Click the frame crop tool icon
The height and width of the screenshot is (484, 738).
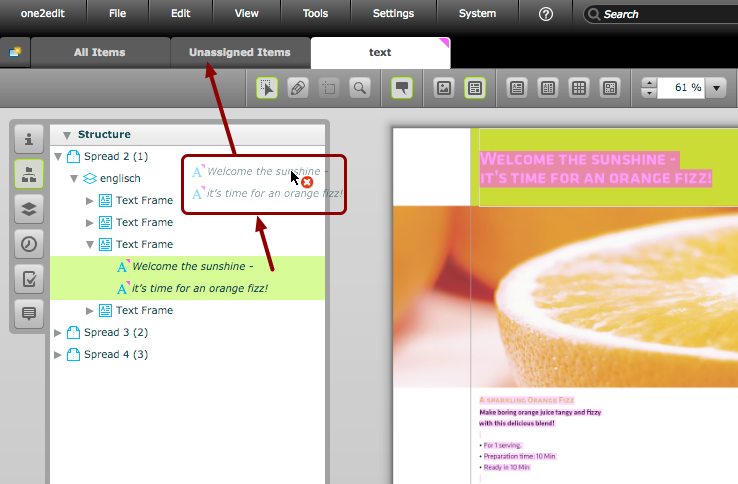[x=329, y=88]
